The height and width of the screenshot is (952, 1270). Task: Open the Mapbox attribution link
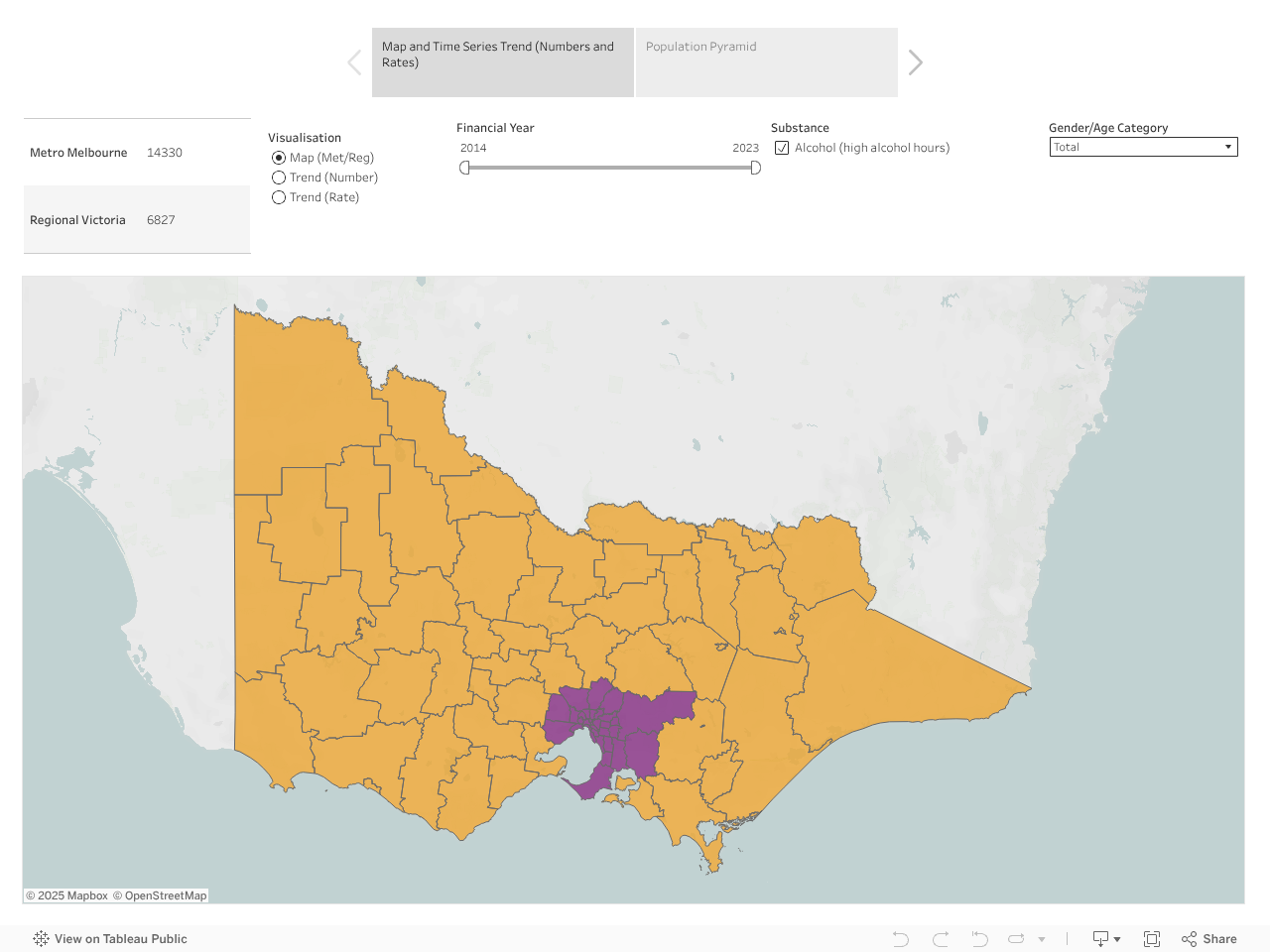(66, 895)
